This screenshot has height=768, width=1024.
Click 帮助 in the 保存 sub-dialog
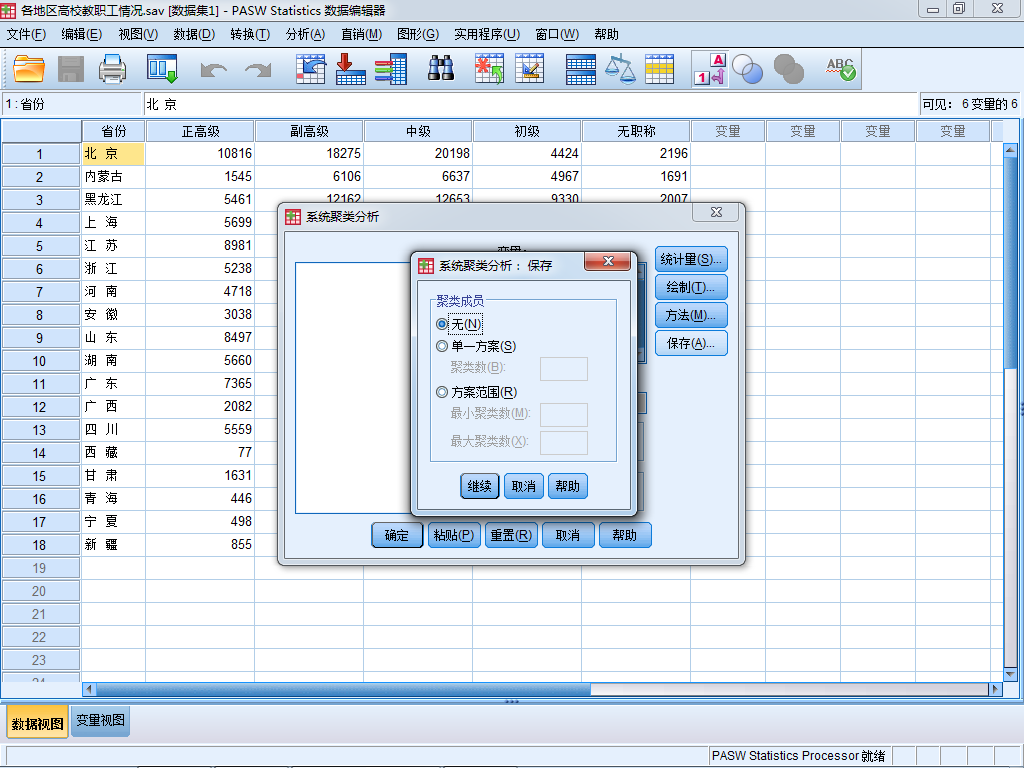pyautogui.click(x=568, y=486)
